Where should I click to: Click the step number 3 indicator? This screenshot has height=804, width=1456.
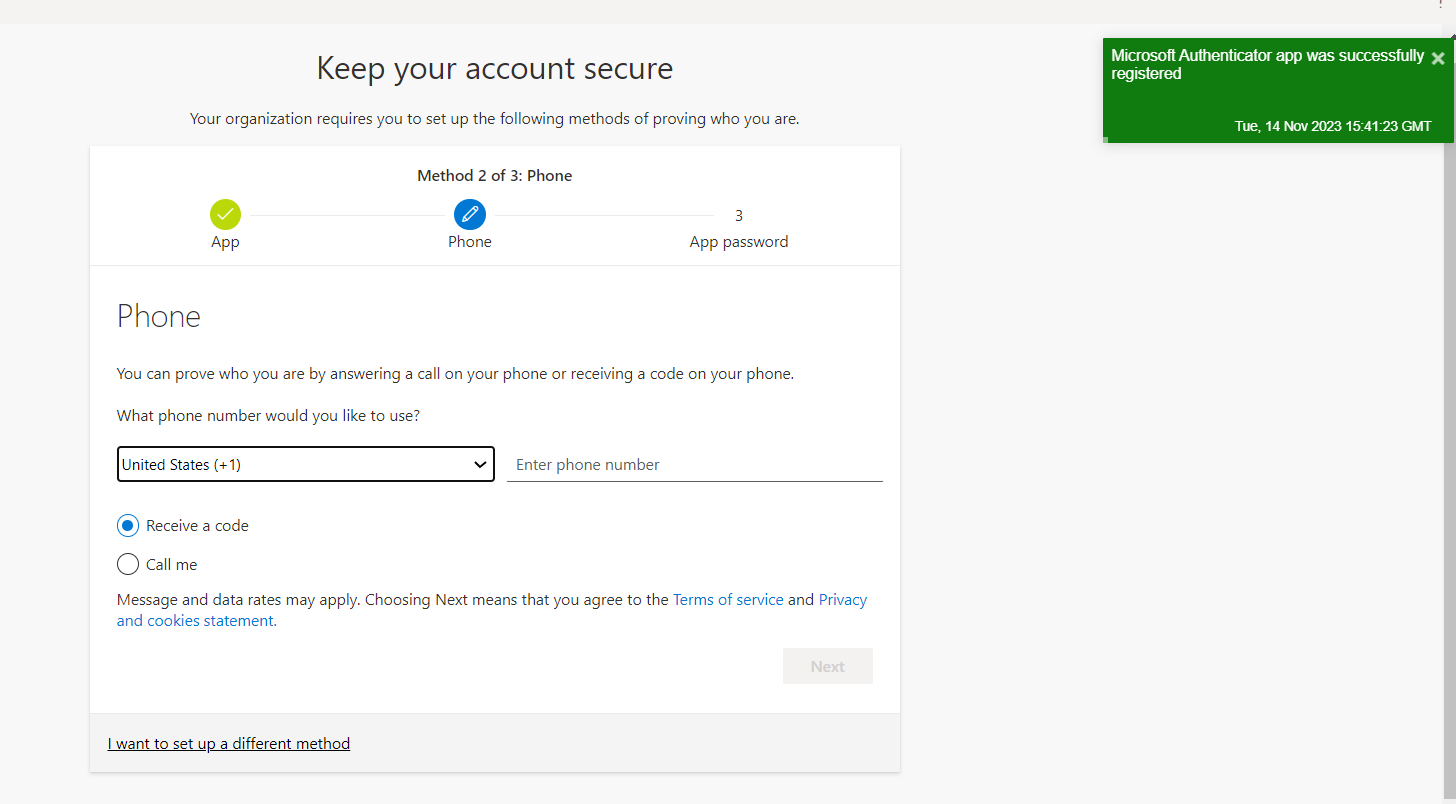coord(738,215)
